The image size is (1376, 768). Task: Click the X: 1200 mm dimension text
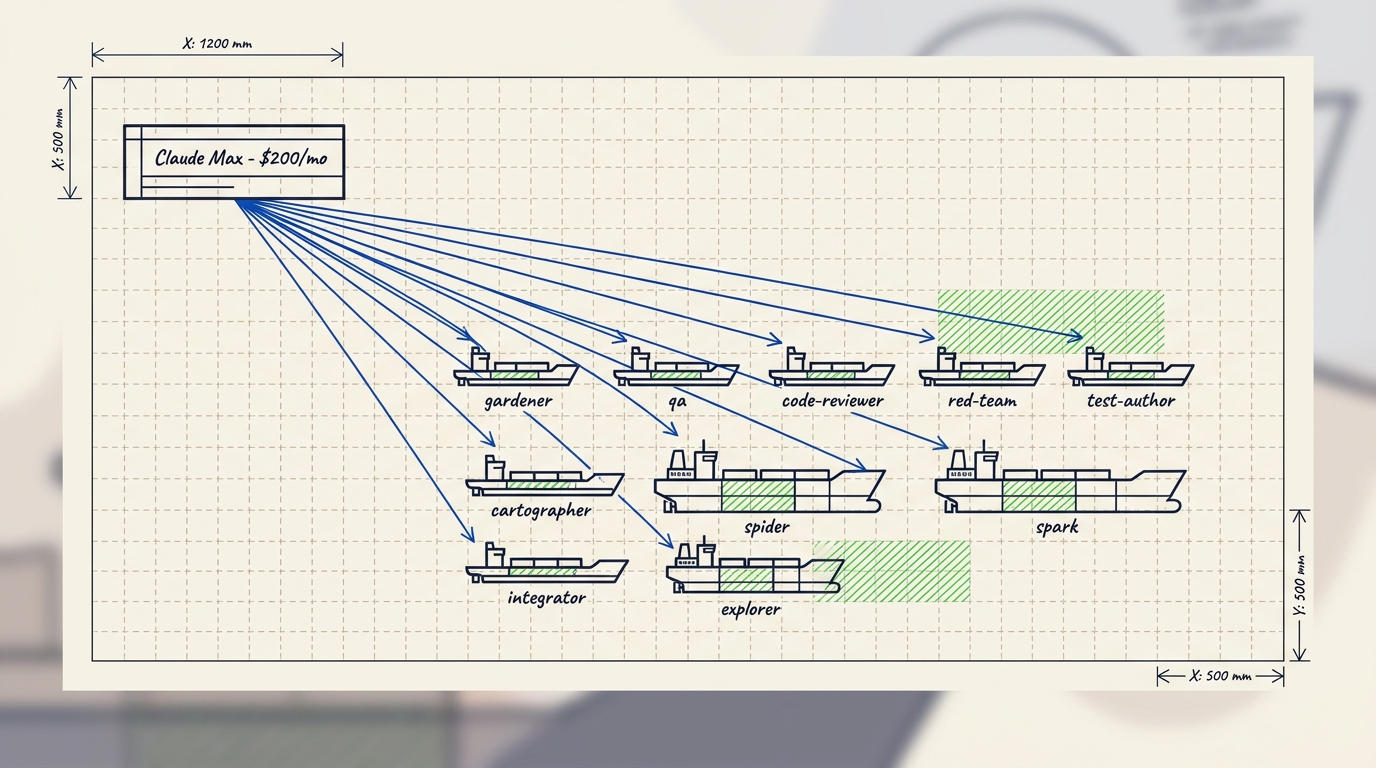[217, 43]
